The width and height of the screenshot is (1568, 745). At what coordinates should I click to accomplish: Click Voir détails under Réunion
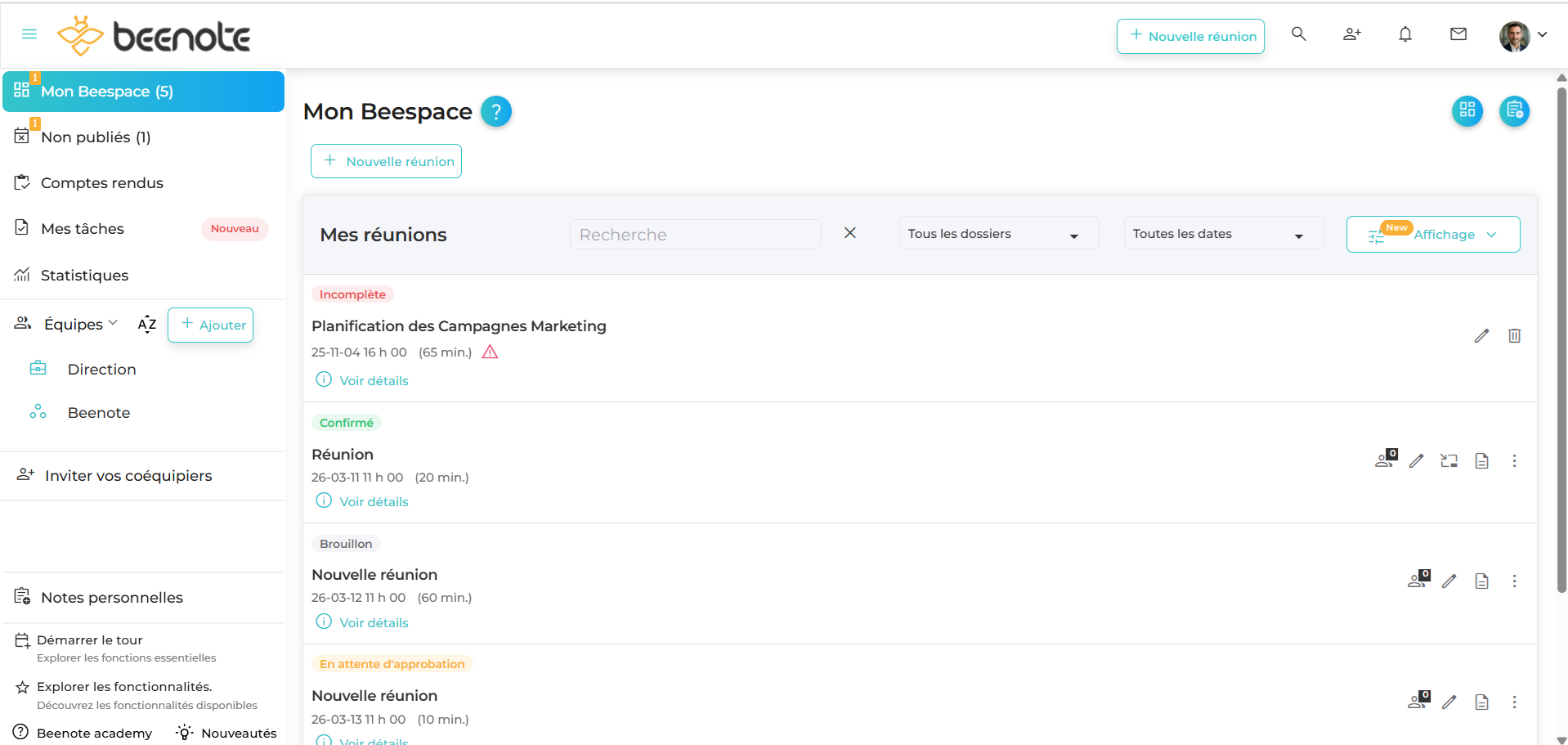coord(374,502)
